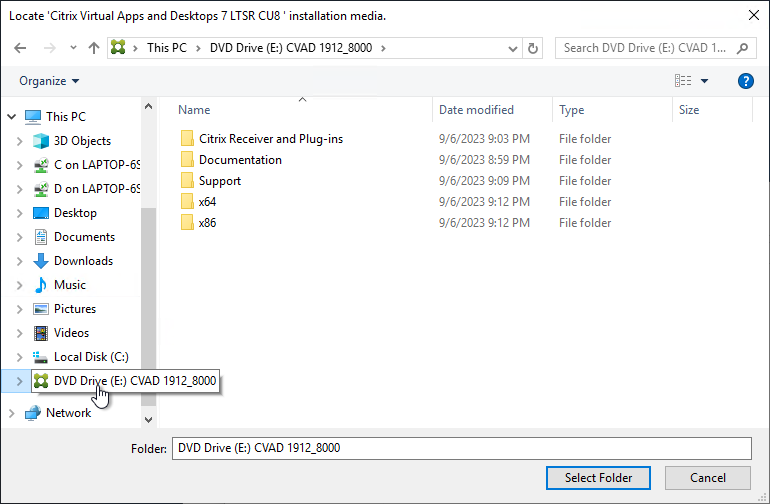This screenshot has height=504, width=770.
Task: Select 3D Objects icon in tree
Action: pyautogui.click(x=41, y=141)
